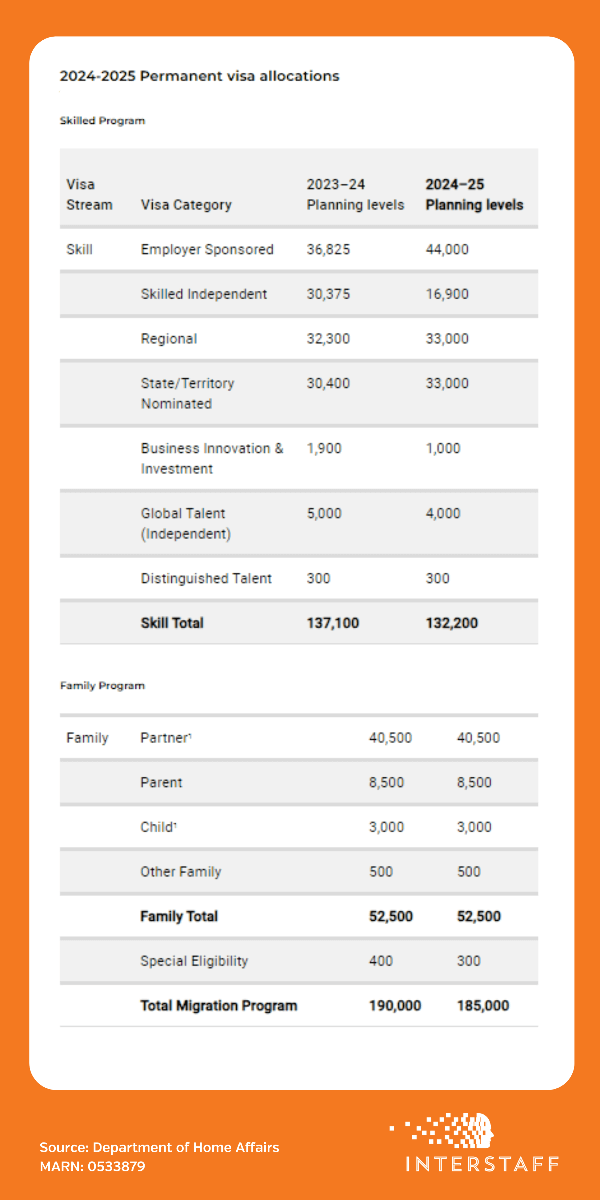This screenshot has width=600, height=1200.
Task: Click the 2024–25 Planning levels column header
Action: click(x=474, y=194)
